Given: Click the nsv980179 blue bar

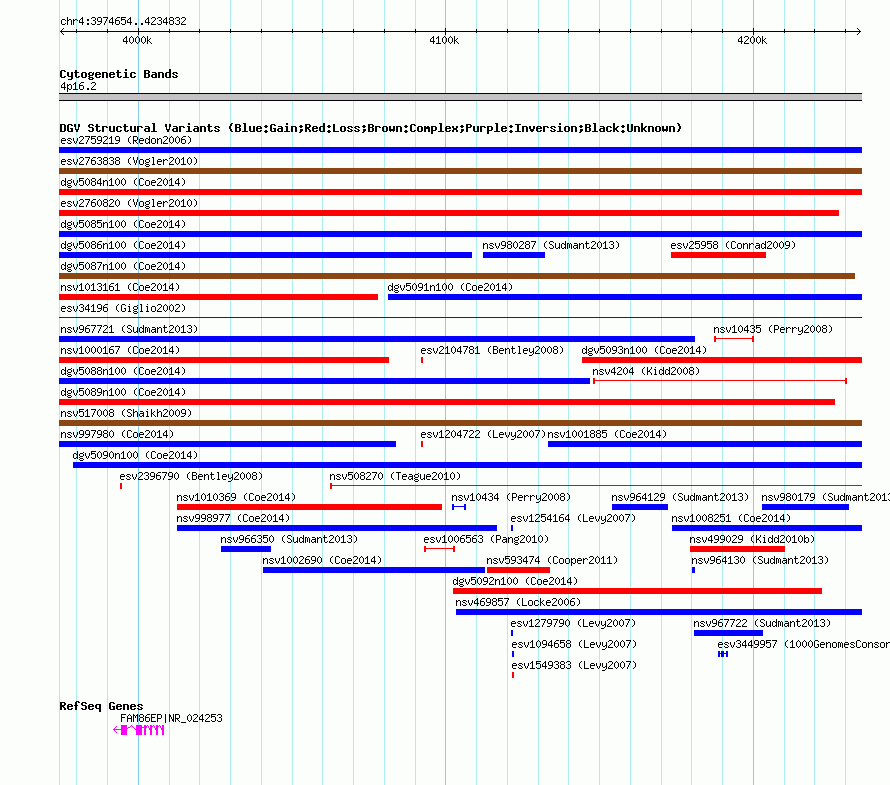Looking at the screenshot, I should (x=805, y=507).
